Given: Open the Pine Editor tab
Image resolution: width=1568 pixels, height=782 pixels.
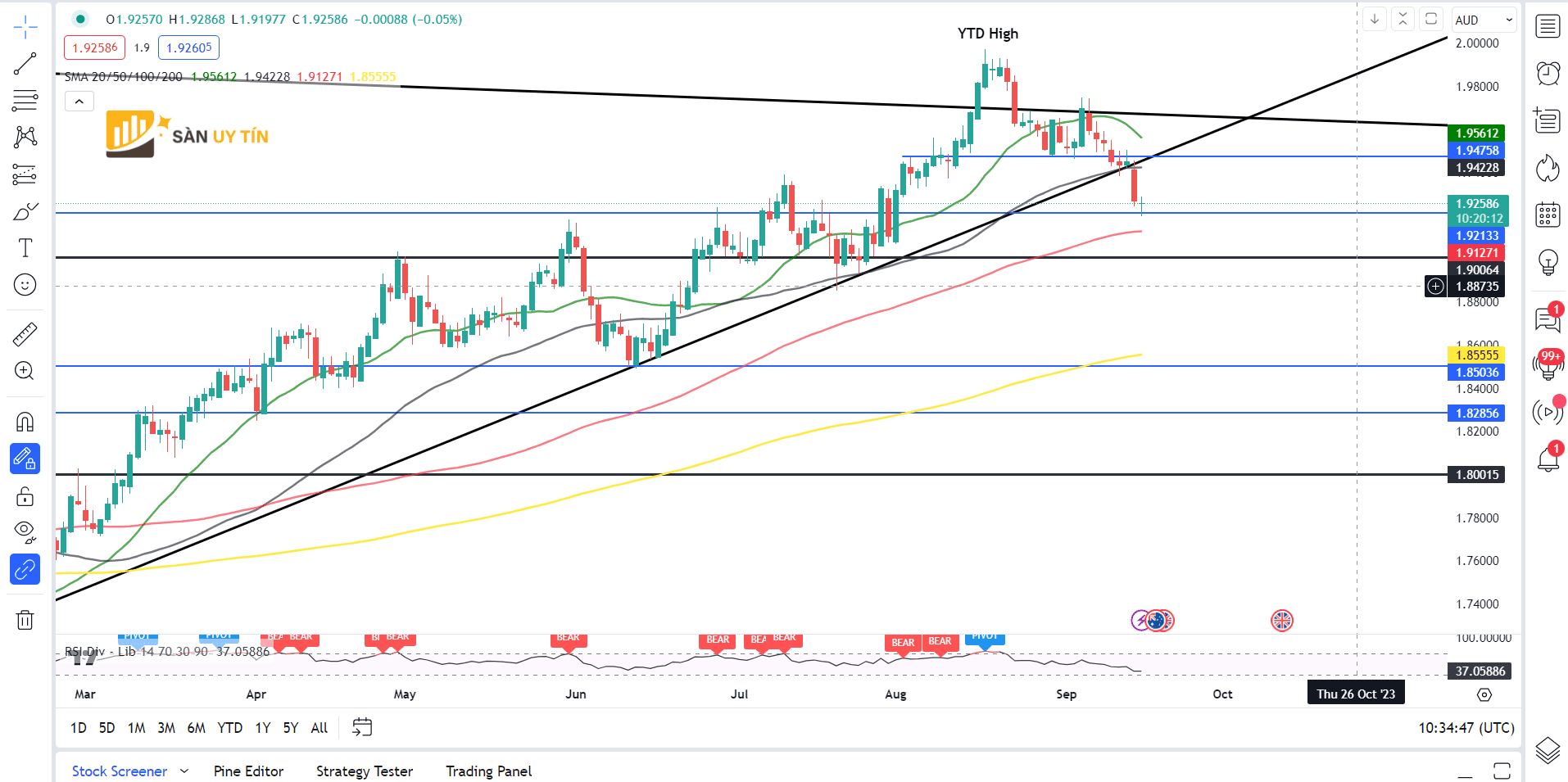Looking at the screenshot, I should pos(248,771).
